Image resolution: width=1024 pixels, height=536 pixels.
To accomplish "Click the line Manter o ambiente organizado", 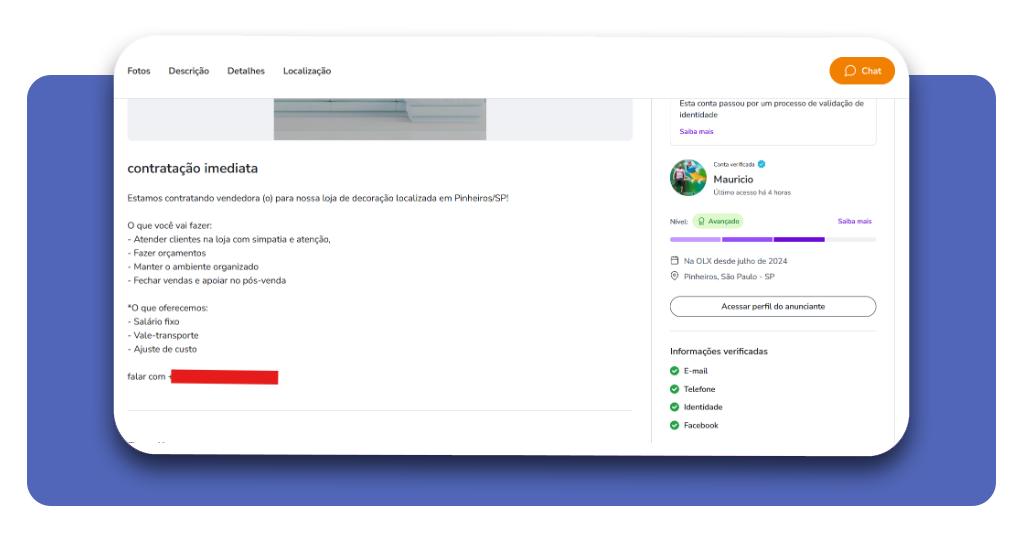I will 193,267.
